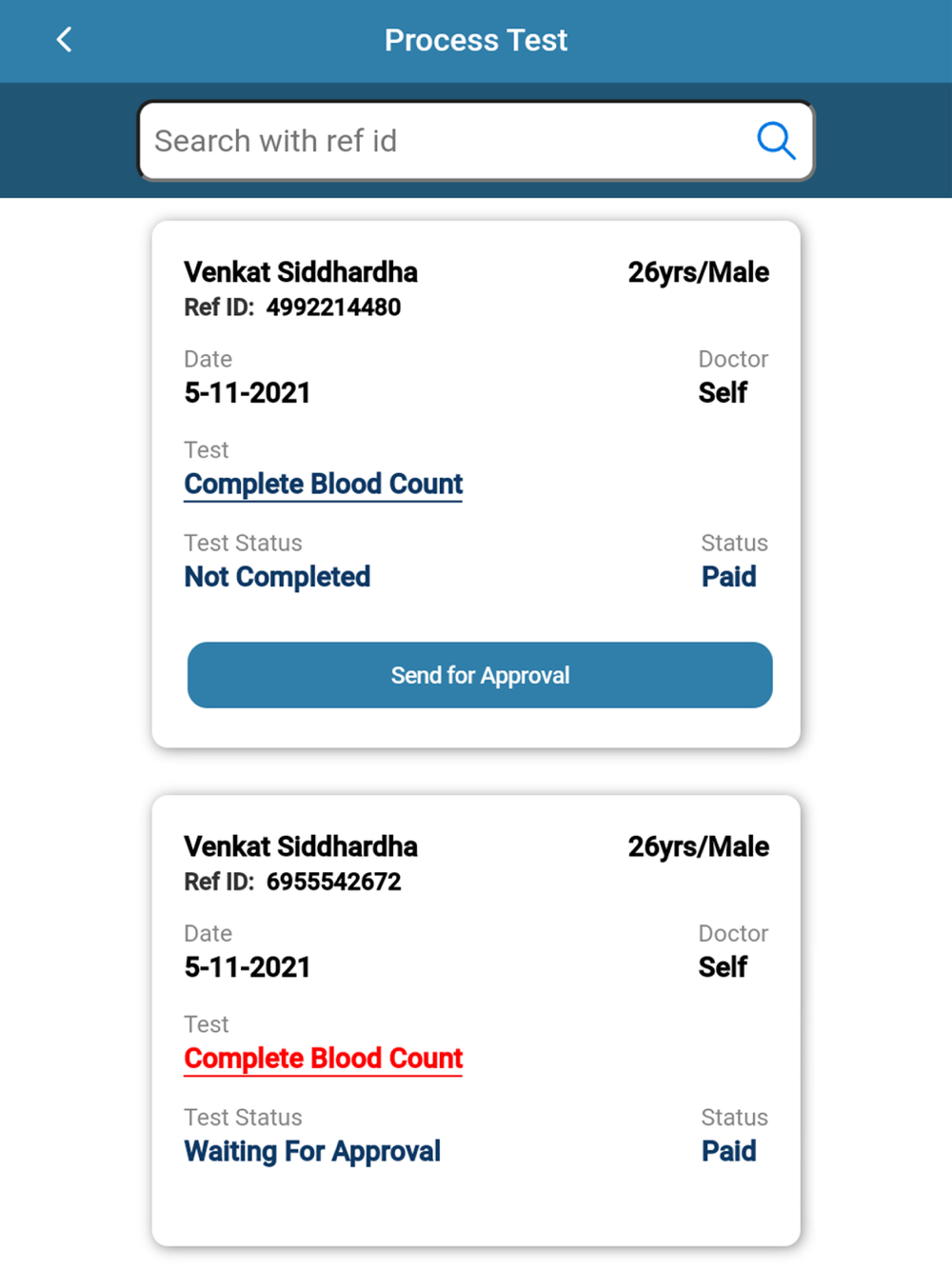Go back using the header arrow
The image size is (952, 1270).
tap(64, 40)
